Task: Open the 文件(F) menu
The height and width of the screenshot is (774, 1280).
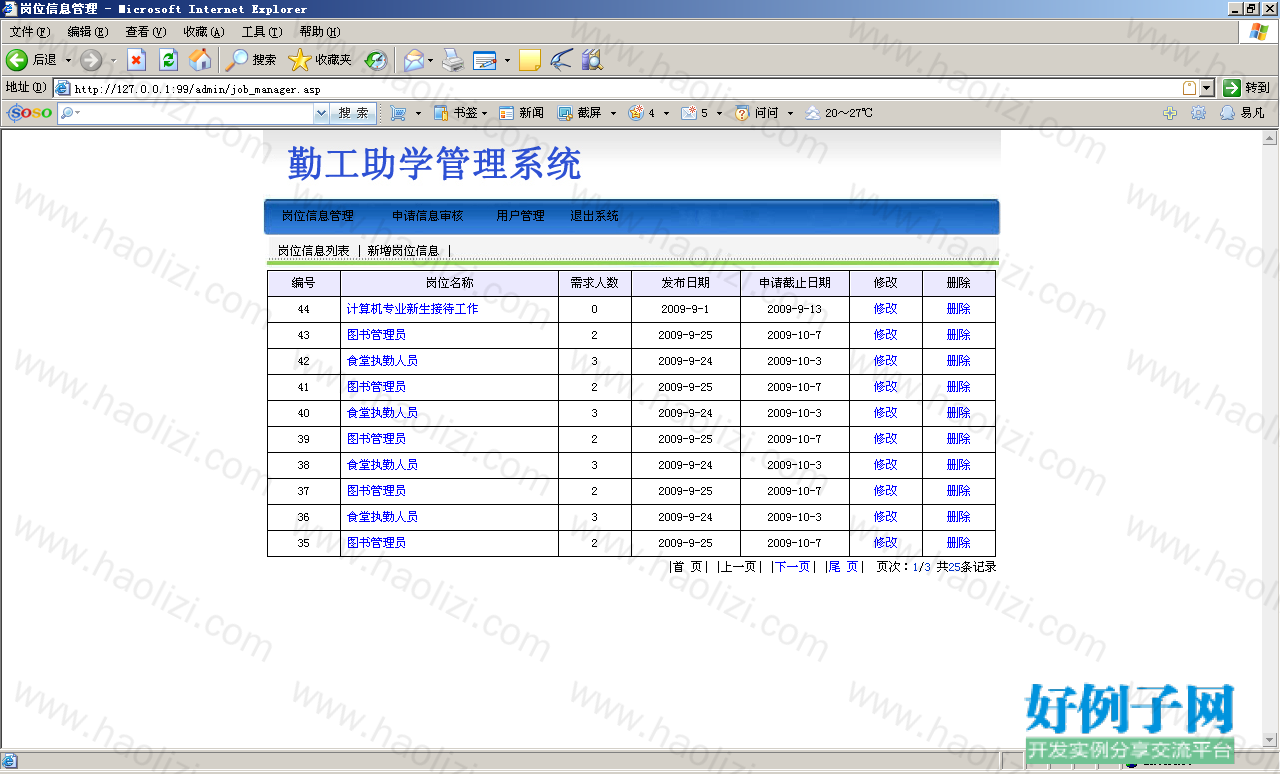Action: pos(30,32)
